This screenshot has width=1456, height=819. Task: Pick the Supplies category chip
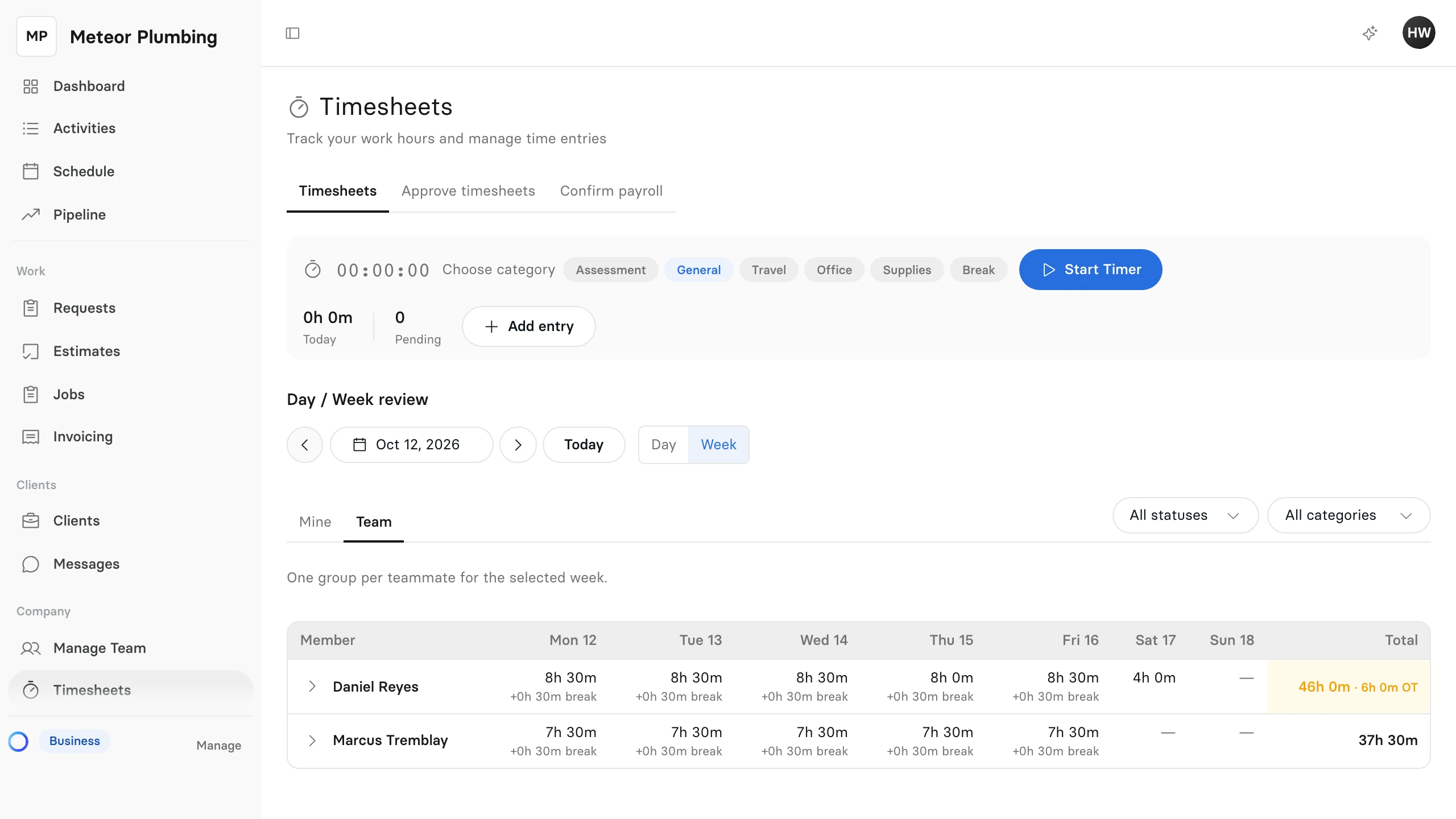pyautogui.click(x=907, y=270)
